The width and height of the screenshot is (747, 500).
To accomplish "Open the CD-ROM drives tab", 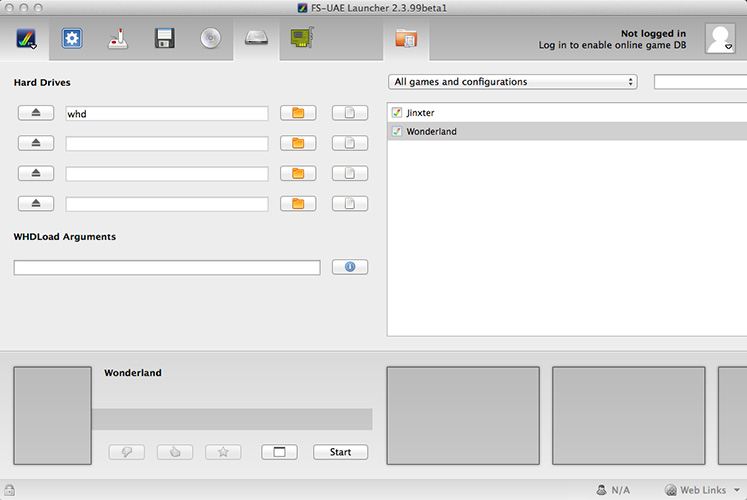I will click(210, 39).
